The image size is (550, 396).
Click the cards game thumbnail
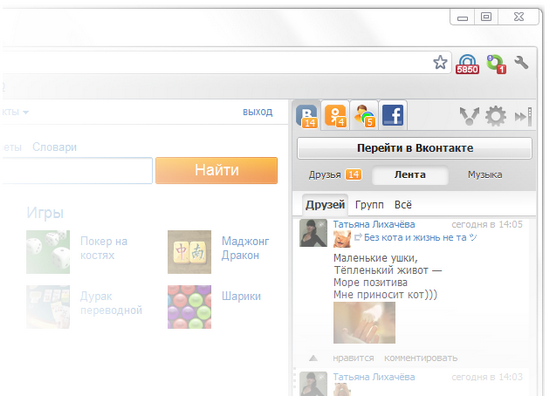click(x=48, y=307)
